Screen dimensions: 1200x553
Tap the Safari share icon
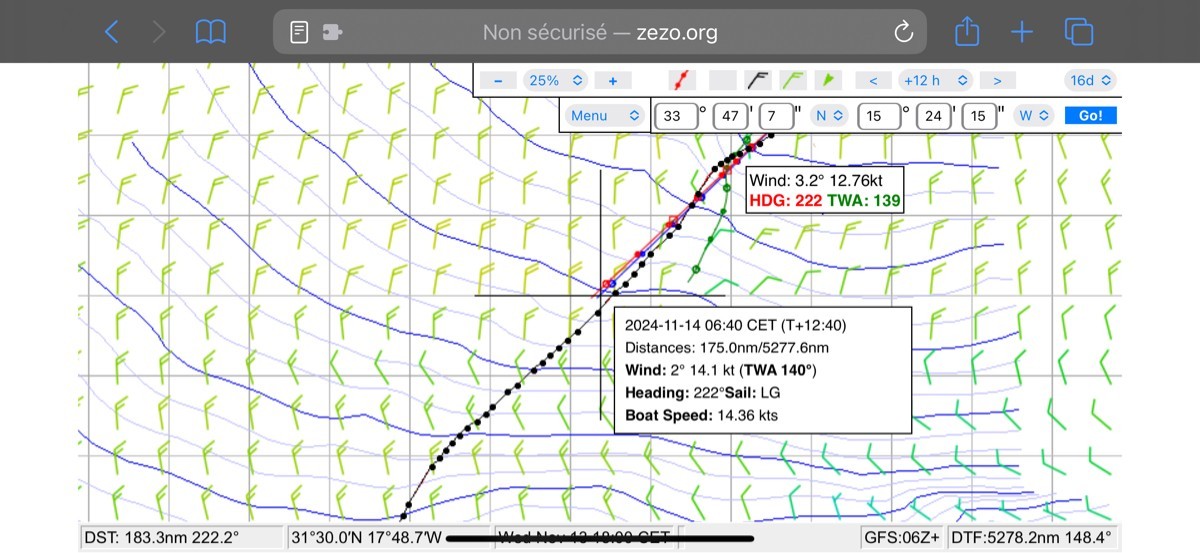tap(966, 32)
